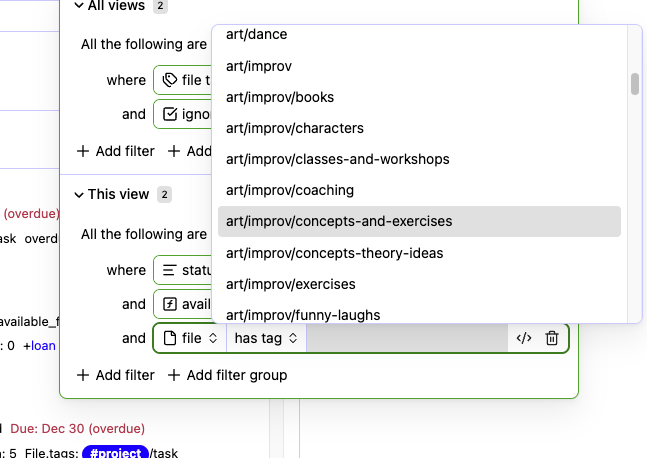Click the status property filter
This screenshot has height=458, width=647.
coord(184,270)
